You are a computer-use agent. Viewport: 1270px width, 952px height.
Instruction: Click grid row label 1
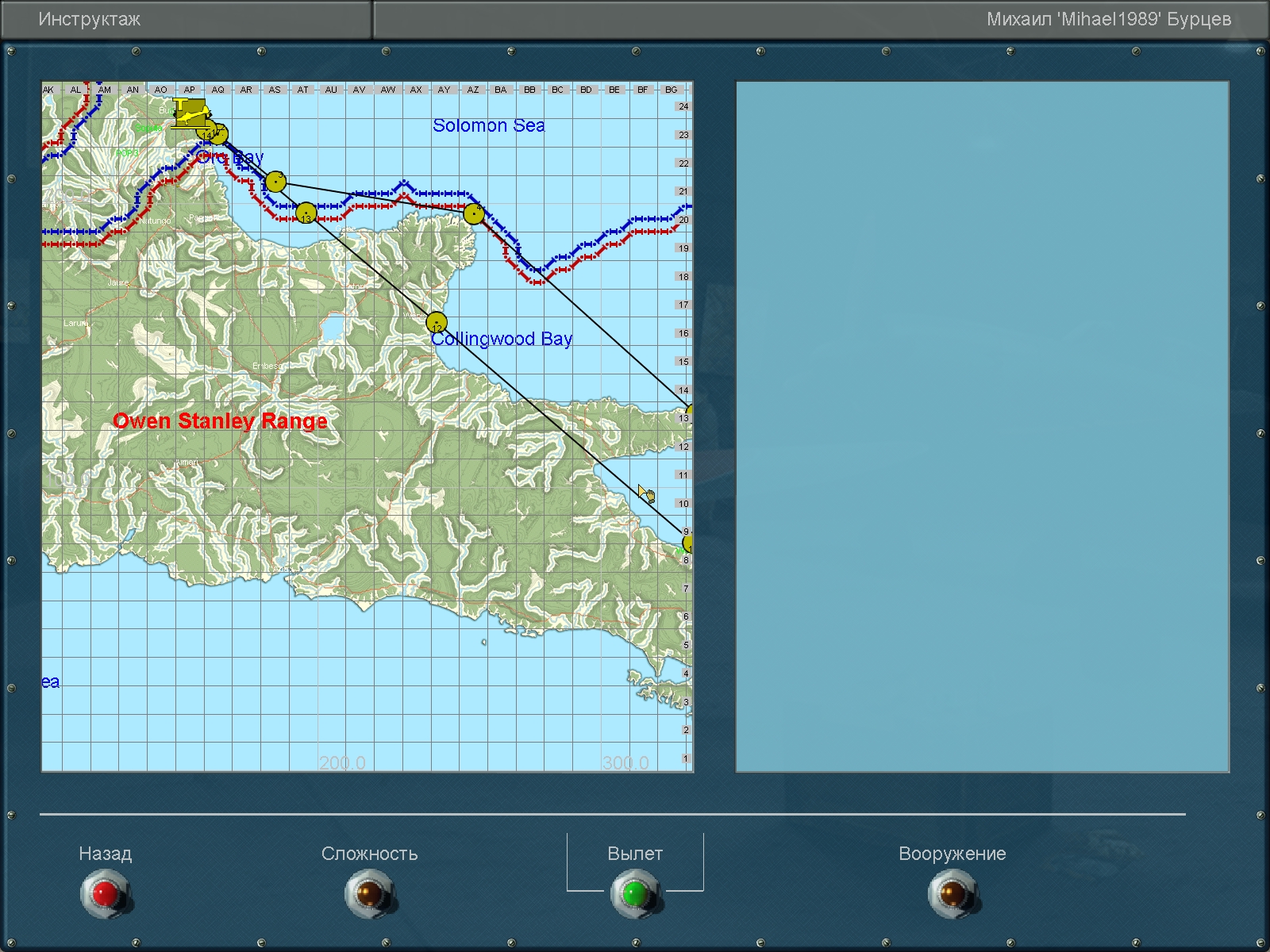(686, 758)
